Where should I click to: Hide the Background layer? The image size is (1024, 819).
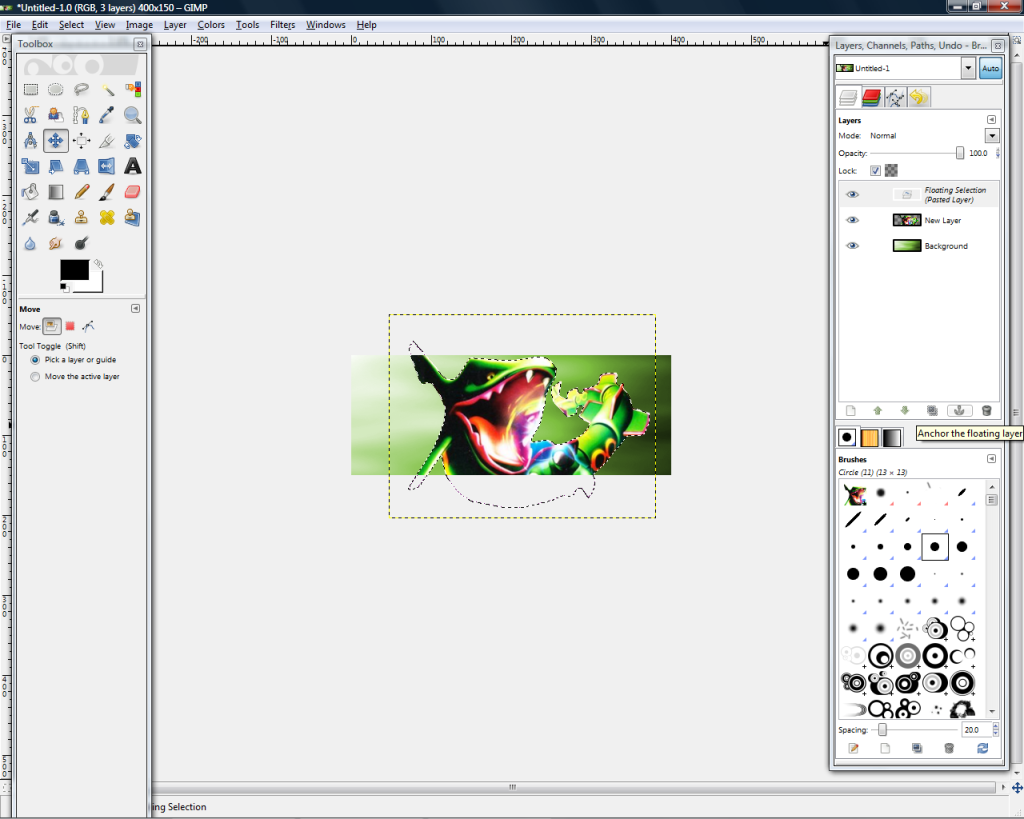tap(852, 246)
